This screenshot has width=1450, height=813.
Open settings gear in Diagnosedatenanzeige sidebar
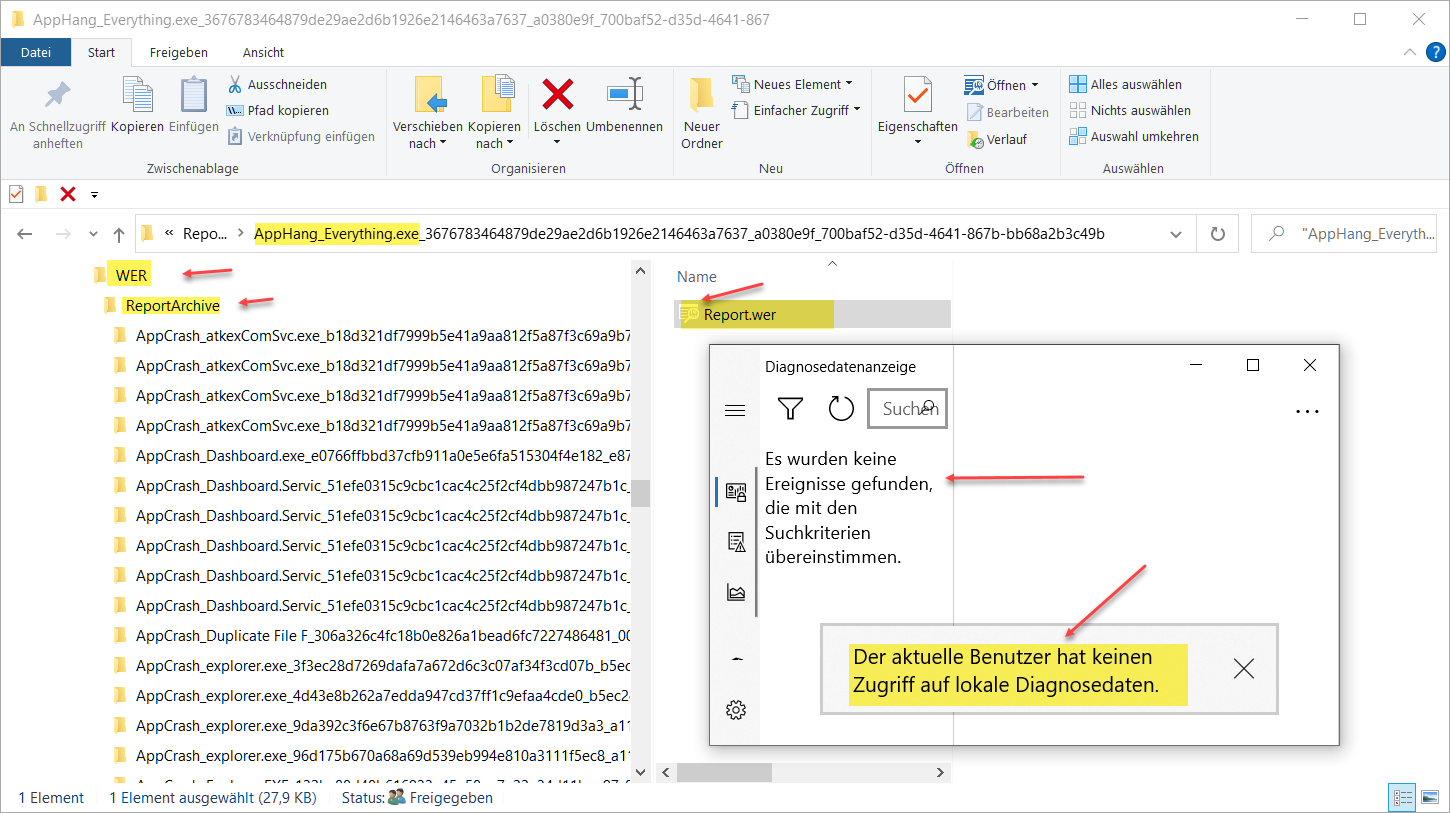coord(736,710)
